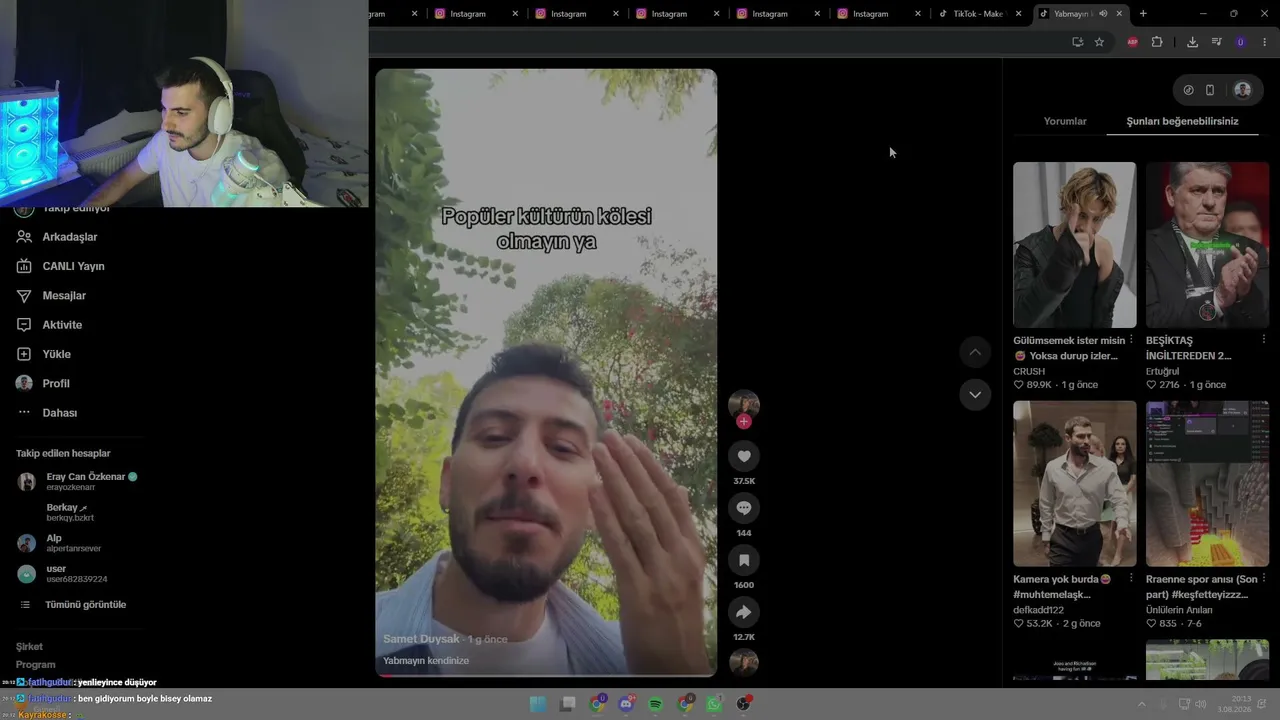
Task: Open the Chrome profile avatar
Action: (x=1241, y=42)
